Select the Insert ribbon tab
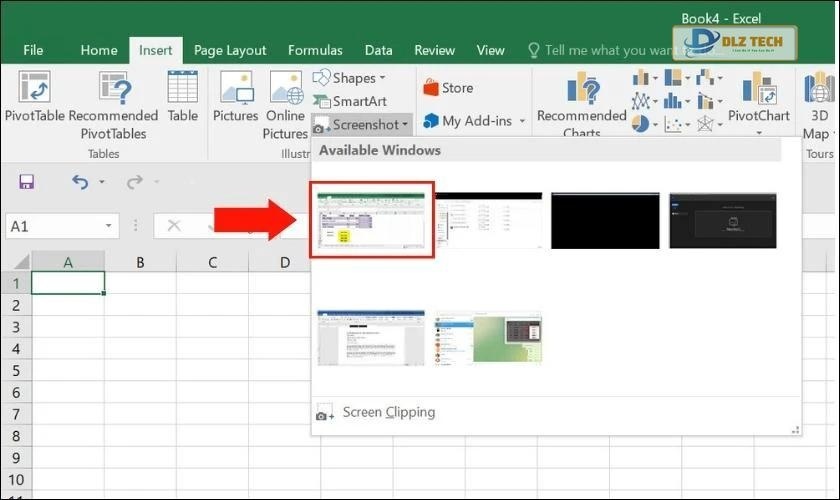Image resolution: width=840 pixels, height=500 pixels. pyautogui.click(x=155, y=50)
